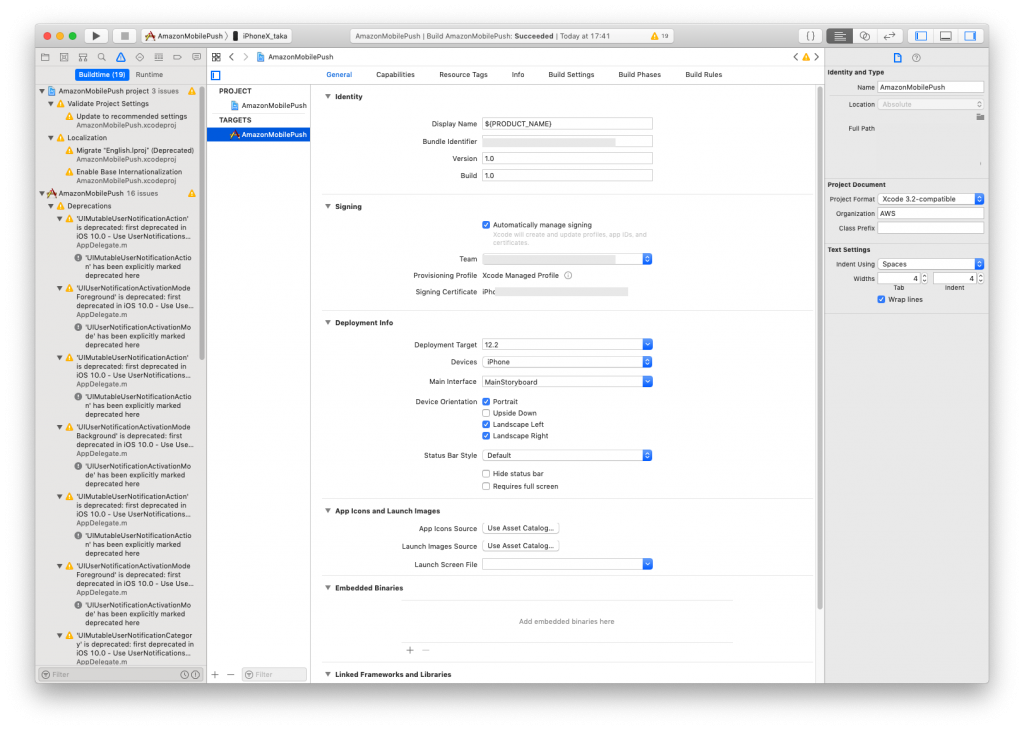Click App Icons Use Asset Catalog button
The height and width of the screenshot is (730, 1024).
[520, 528]
